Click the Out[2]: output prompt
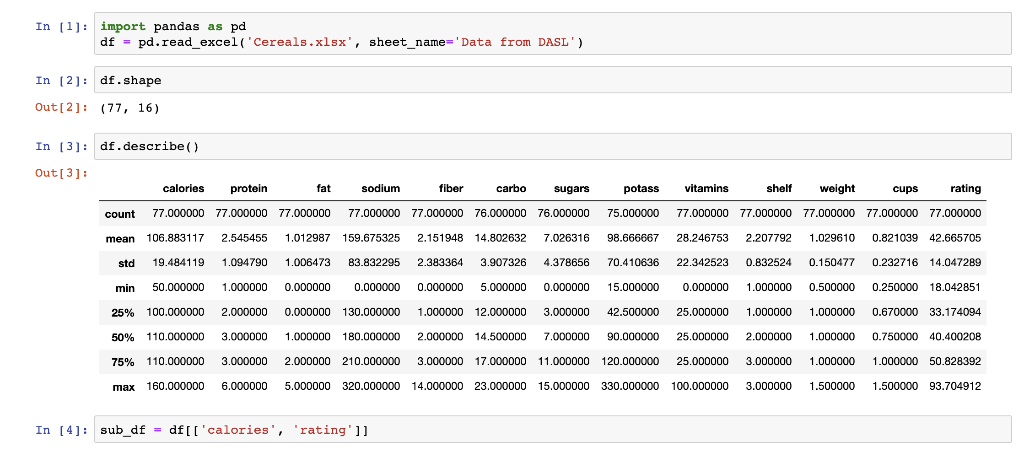 (61, 108)
